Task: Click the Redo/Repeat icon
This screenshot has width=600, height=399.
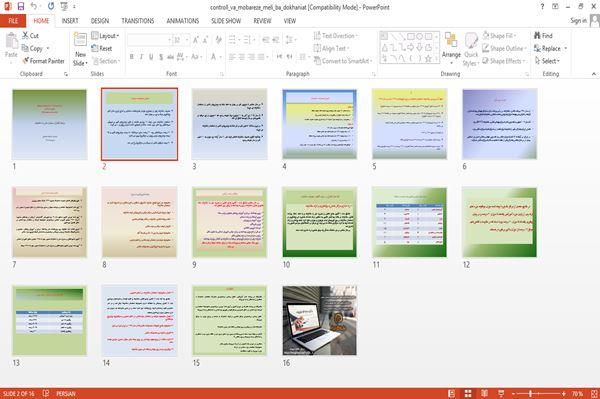Action: [x=51, y=6]
